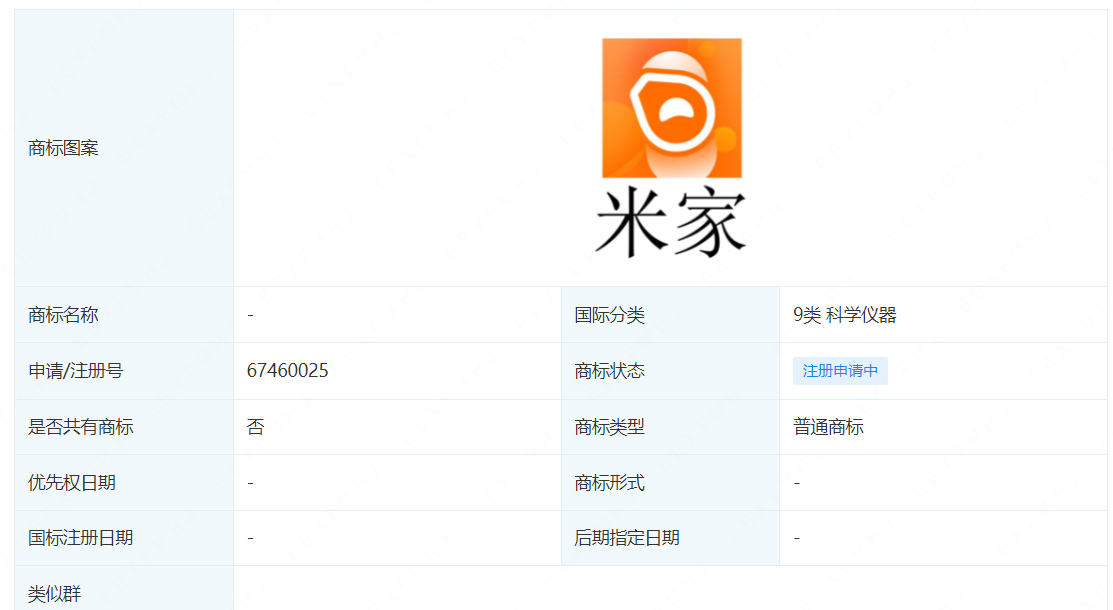Click the 类似群 row label

pyautogui.click(x=55, y=594)
